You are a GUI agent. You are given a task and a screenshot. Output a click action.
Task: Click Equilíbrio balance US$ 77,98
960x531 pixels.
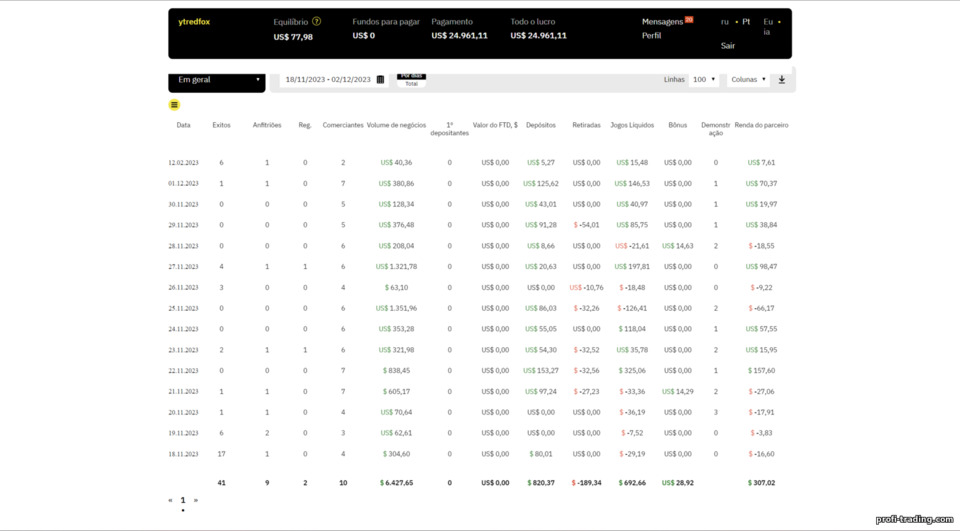click(x=293, y=37)
